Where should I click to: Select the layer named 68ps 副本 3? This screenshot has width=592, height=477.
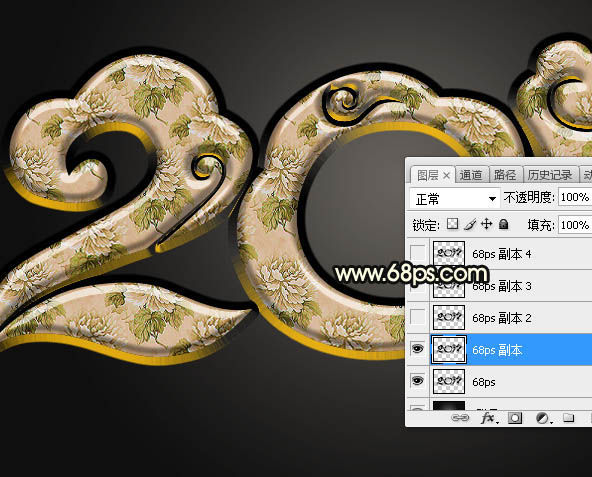[x=502, y=286]
